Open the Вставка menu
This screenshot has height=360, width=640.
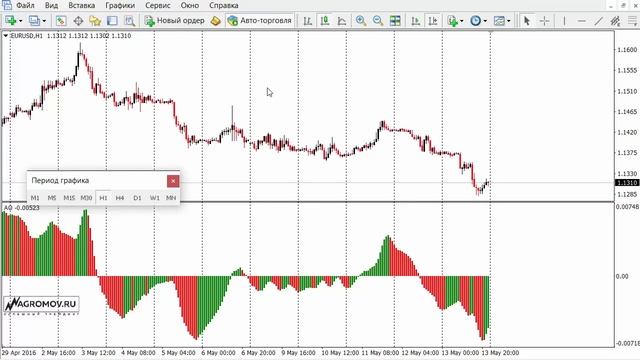point(82,5)
